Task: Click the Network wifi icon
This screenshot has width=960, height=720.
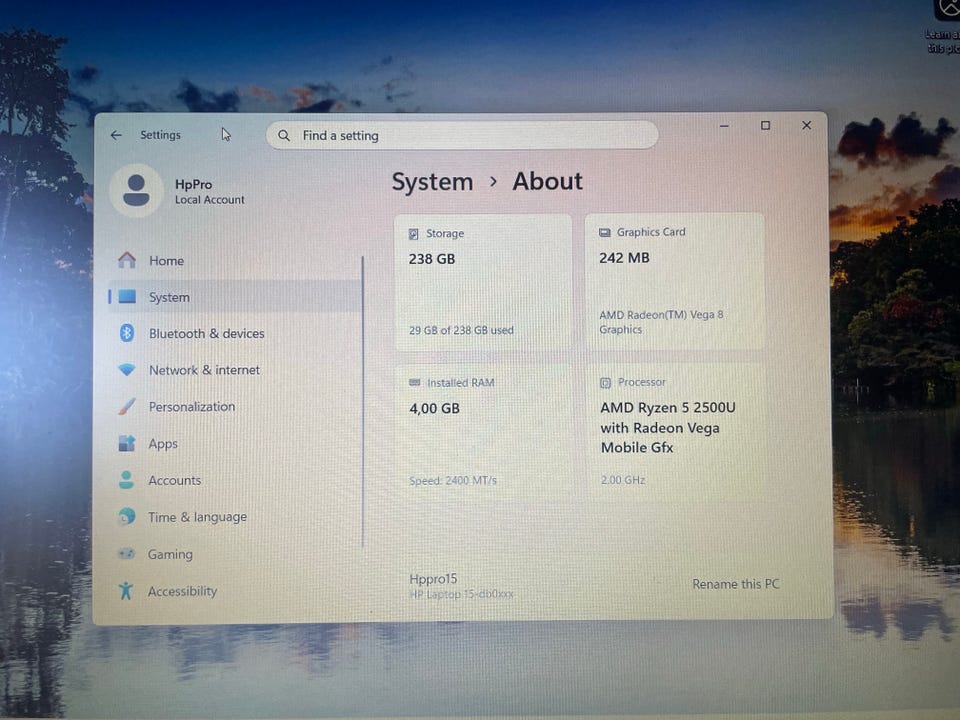Action: [127, 370]
